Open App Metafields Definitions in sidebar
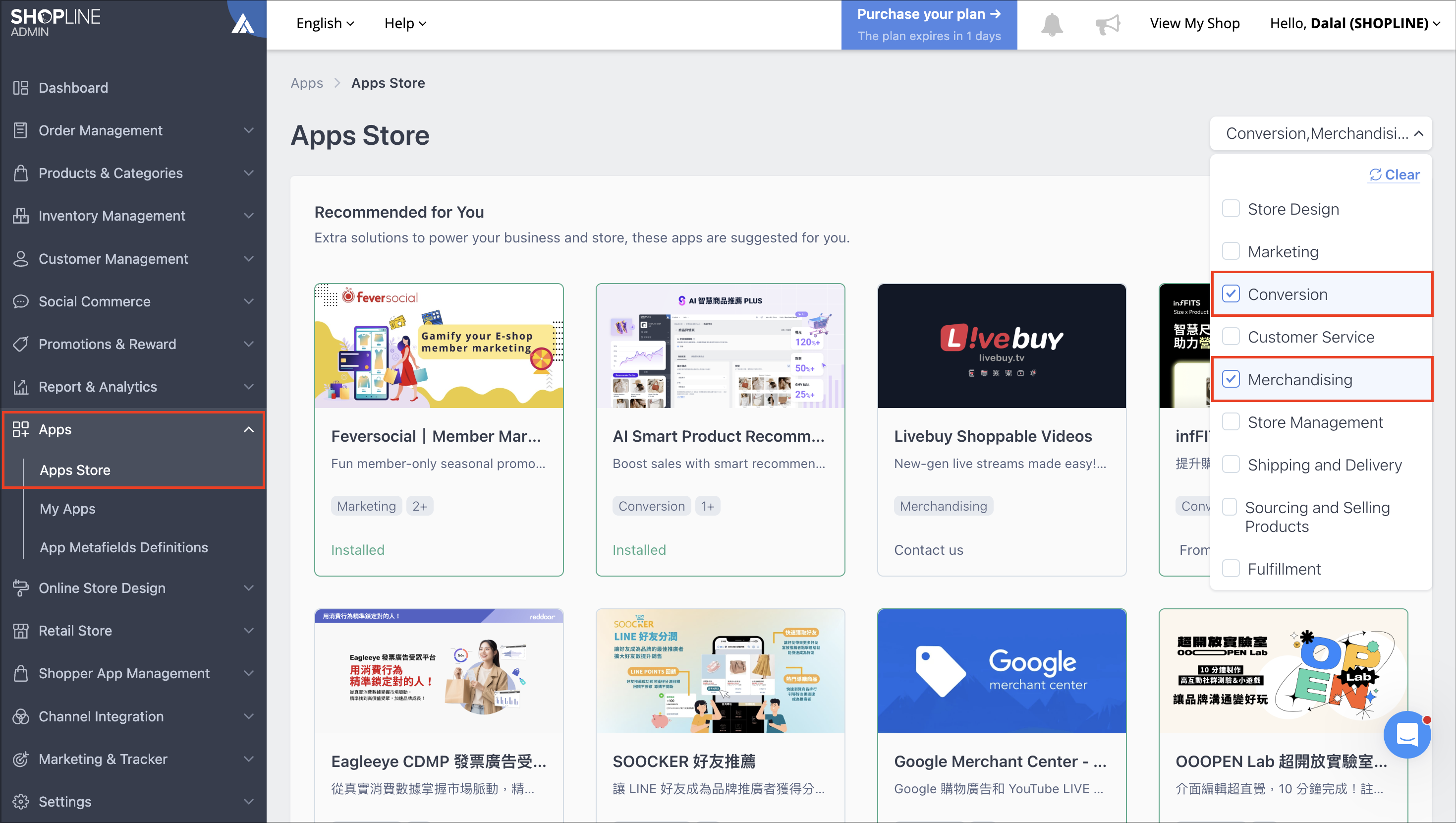The width and height of the screenshot is (1456, 823). click(124, 547)
